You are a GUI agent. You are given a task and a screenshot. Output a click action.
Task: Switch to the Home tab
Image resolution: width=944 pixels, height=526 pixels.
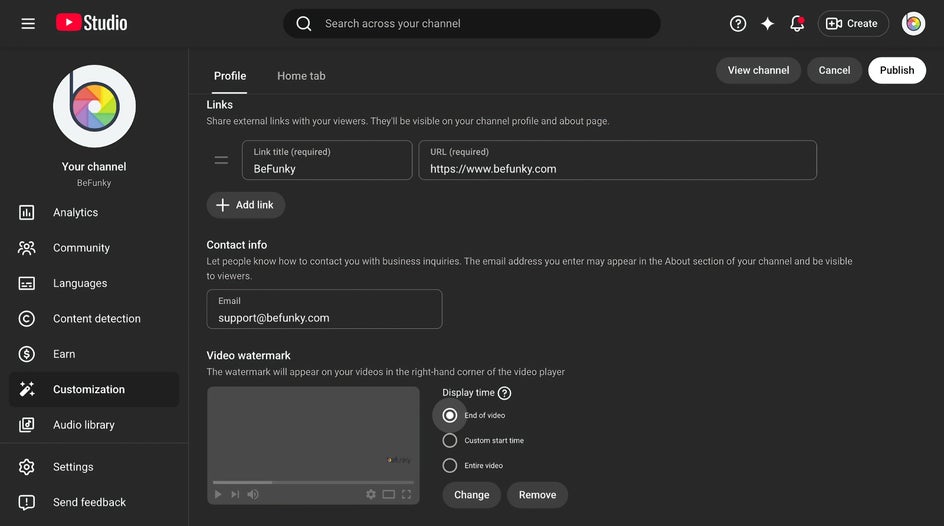pyautogui.click(x=301, y=76)
